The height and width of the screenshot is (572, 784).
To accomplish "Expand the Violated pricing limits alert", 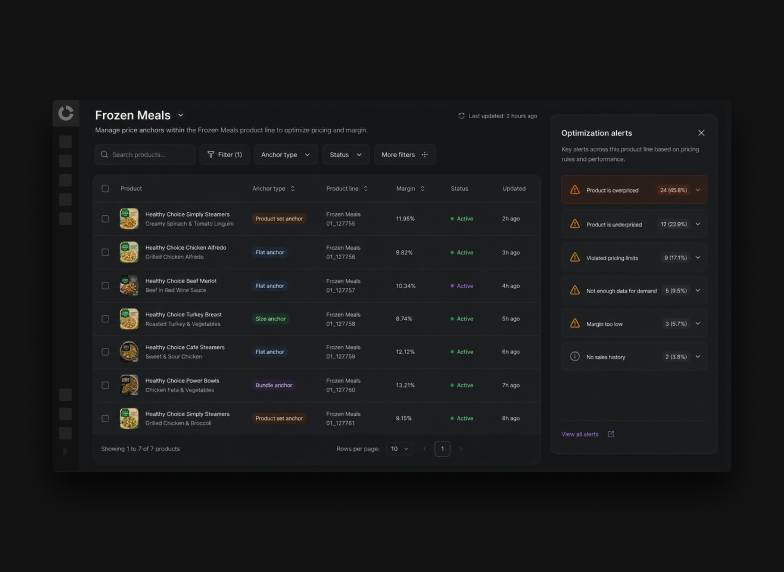I will 698,258.
